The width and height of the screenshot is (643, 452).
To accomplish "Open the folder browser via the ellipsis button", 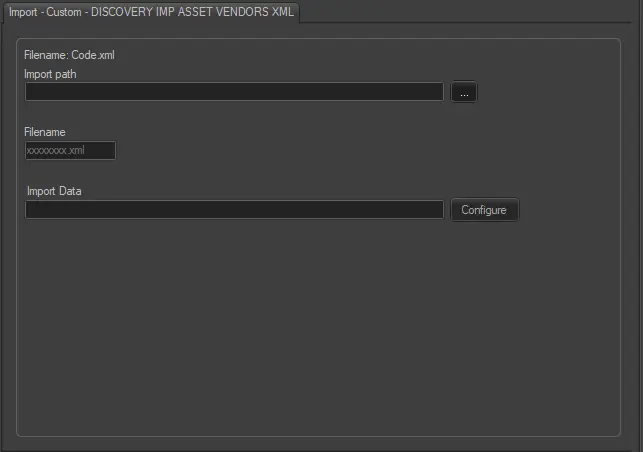I will [464, 92].
